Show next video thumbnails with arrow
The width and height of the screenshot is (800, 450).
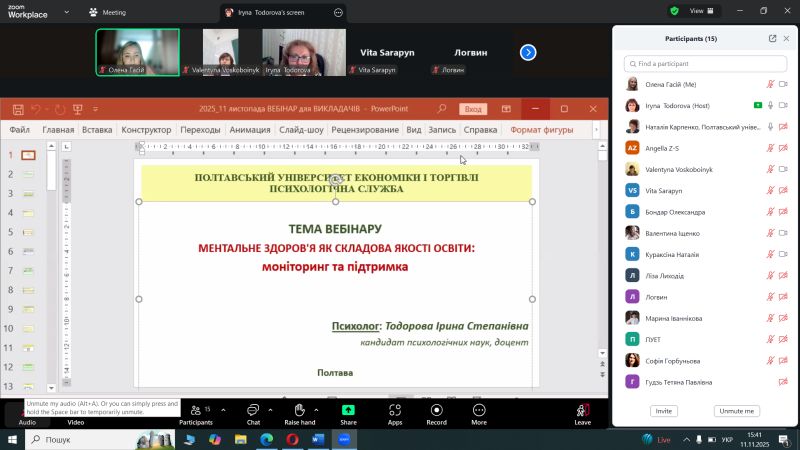point(528,52)
